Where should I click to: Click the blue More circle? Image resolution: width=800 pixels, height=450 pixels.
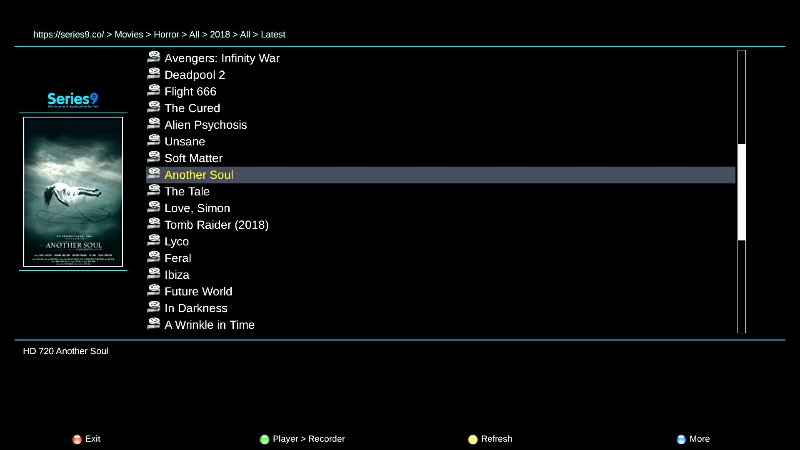point(681,439)
